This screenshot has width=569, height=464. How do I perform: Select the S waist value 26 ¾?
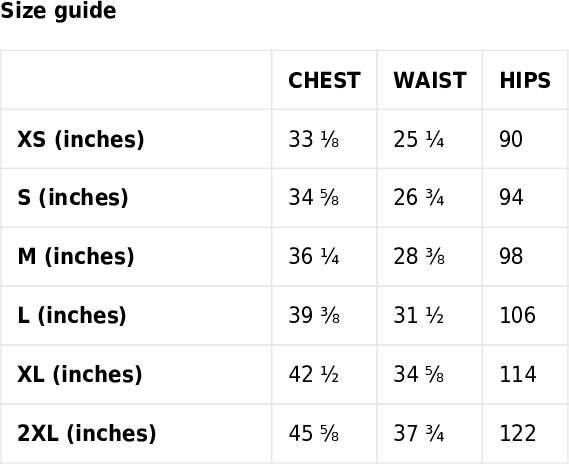[x=419, y=198]
